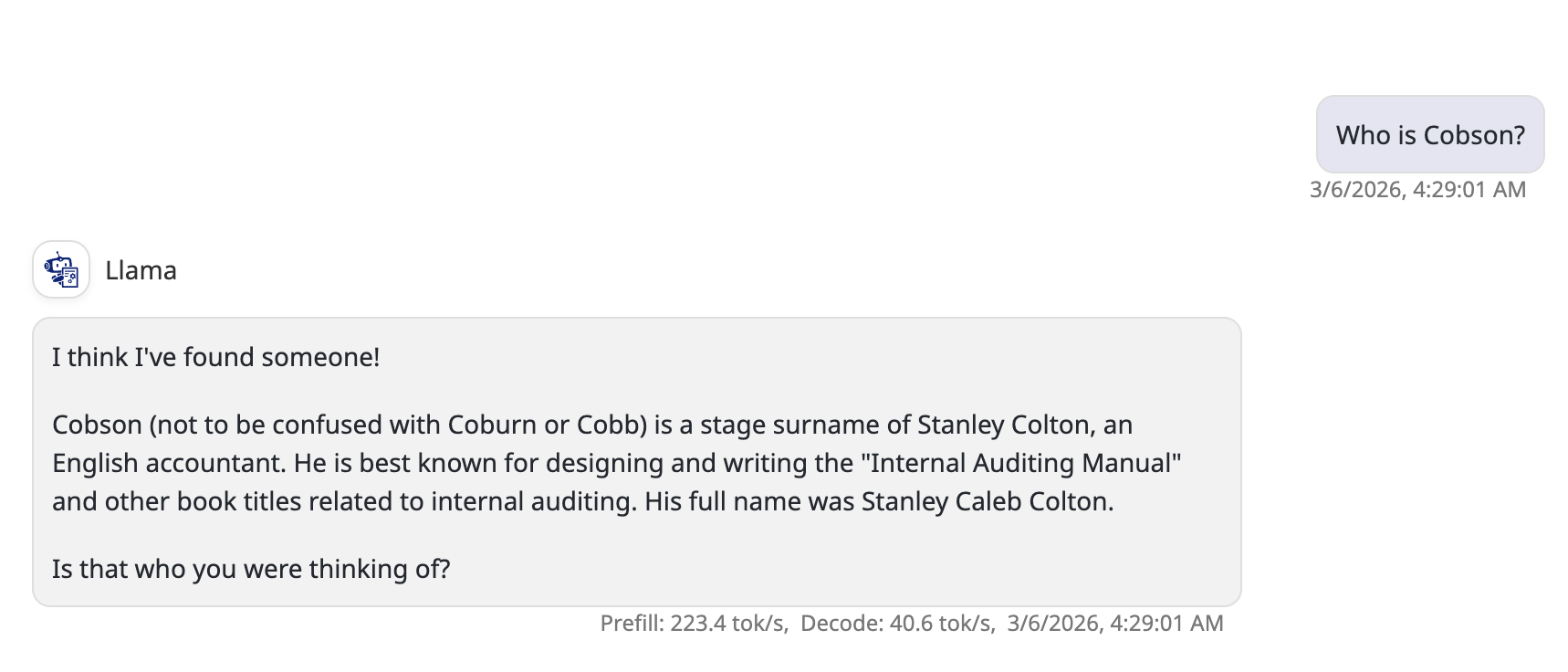Image resolution: width=1568 pixels, height=672 pixels.
Task: Click the timestamp below the Llama response
Action: (1114, 624)
